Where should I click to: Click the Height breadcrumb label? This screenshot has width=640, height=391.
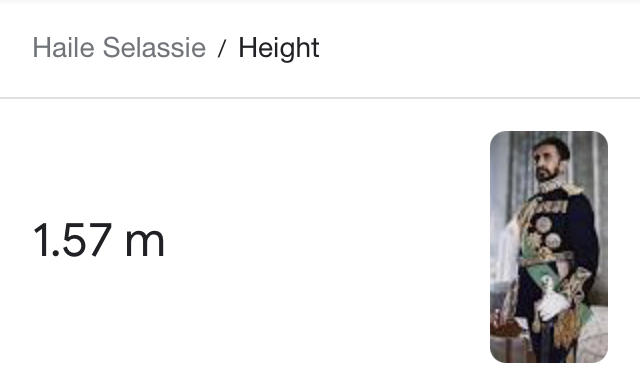(279, 49)
